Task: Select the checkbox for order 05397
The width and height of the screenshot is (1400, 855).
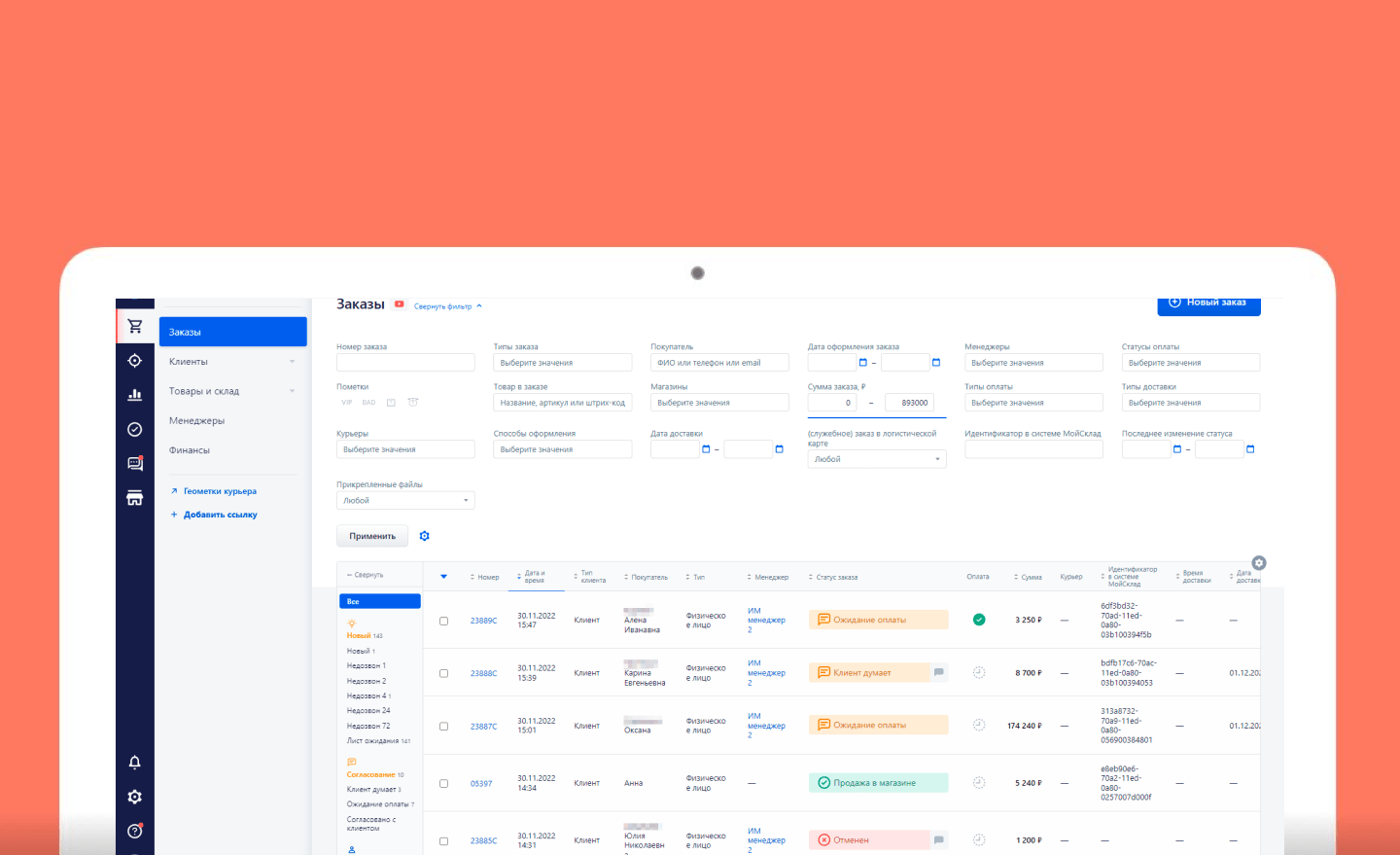Action: (x=444, y=784)
